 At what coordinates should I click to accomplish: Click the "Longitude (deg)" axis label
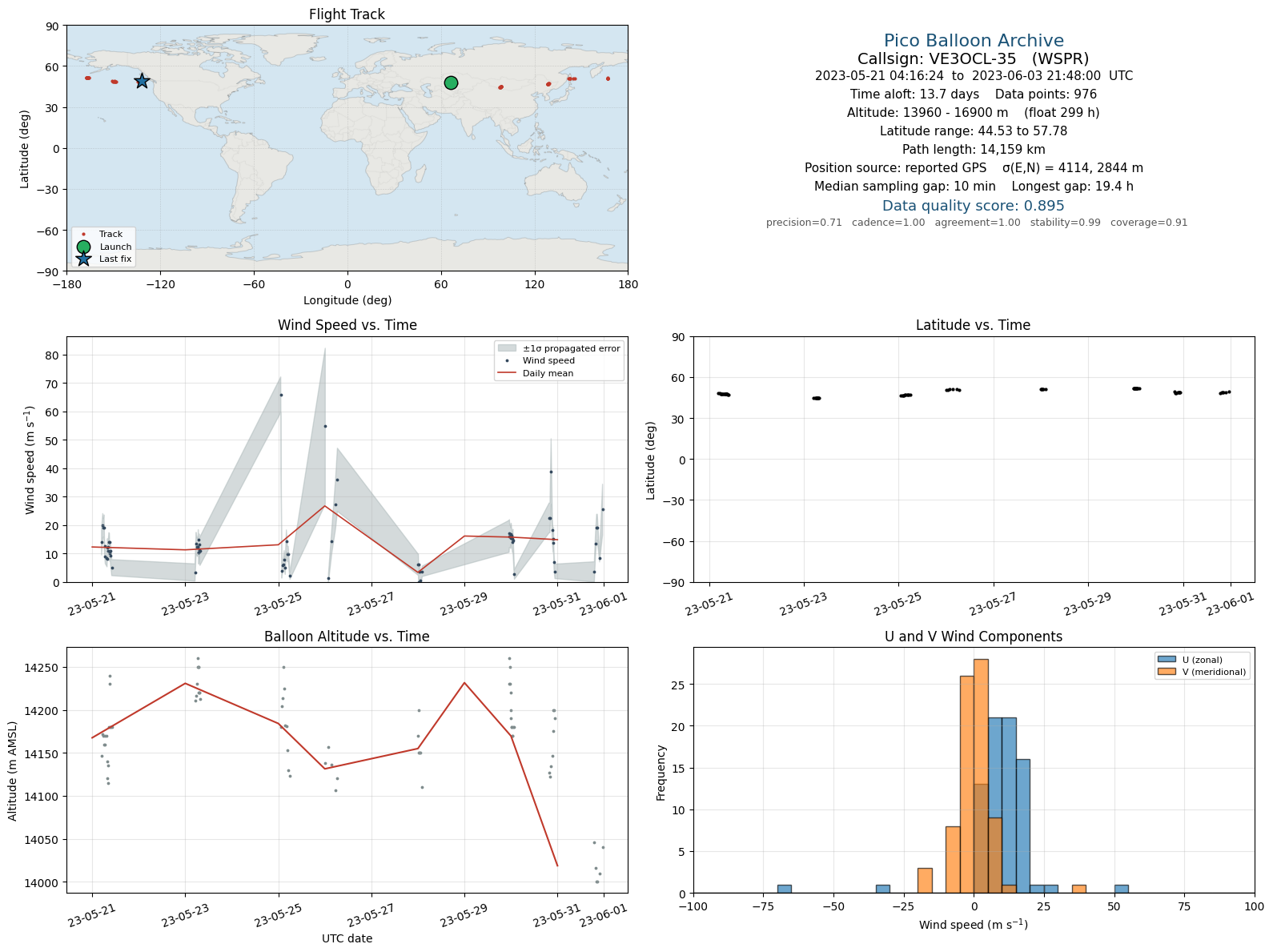tap(347, 300)
